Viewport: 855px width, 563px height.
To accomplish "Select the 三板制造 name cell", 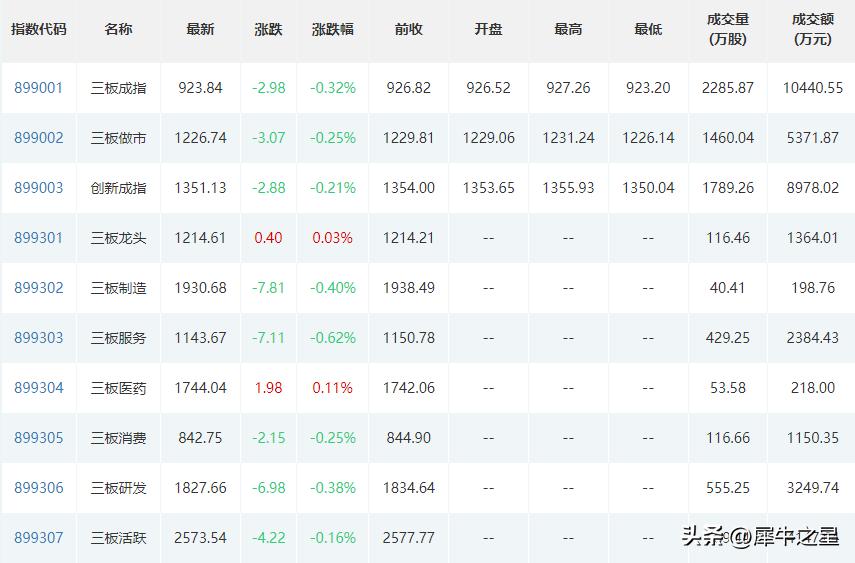I will point(118,288).
